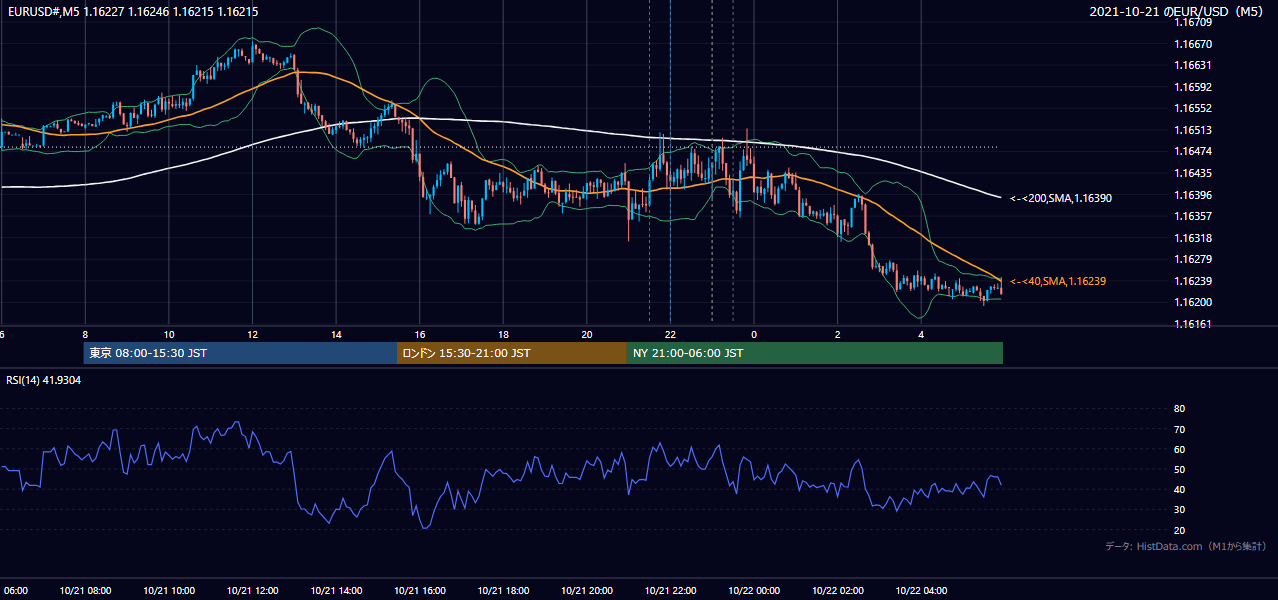Click the 10/22 00:00 time axis label
Image resolution: width=1278 pixels, height=600 pixels.
click(x=754, y=590)
